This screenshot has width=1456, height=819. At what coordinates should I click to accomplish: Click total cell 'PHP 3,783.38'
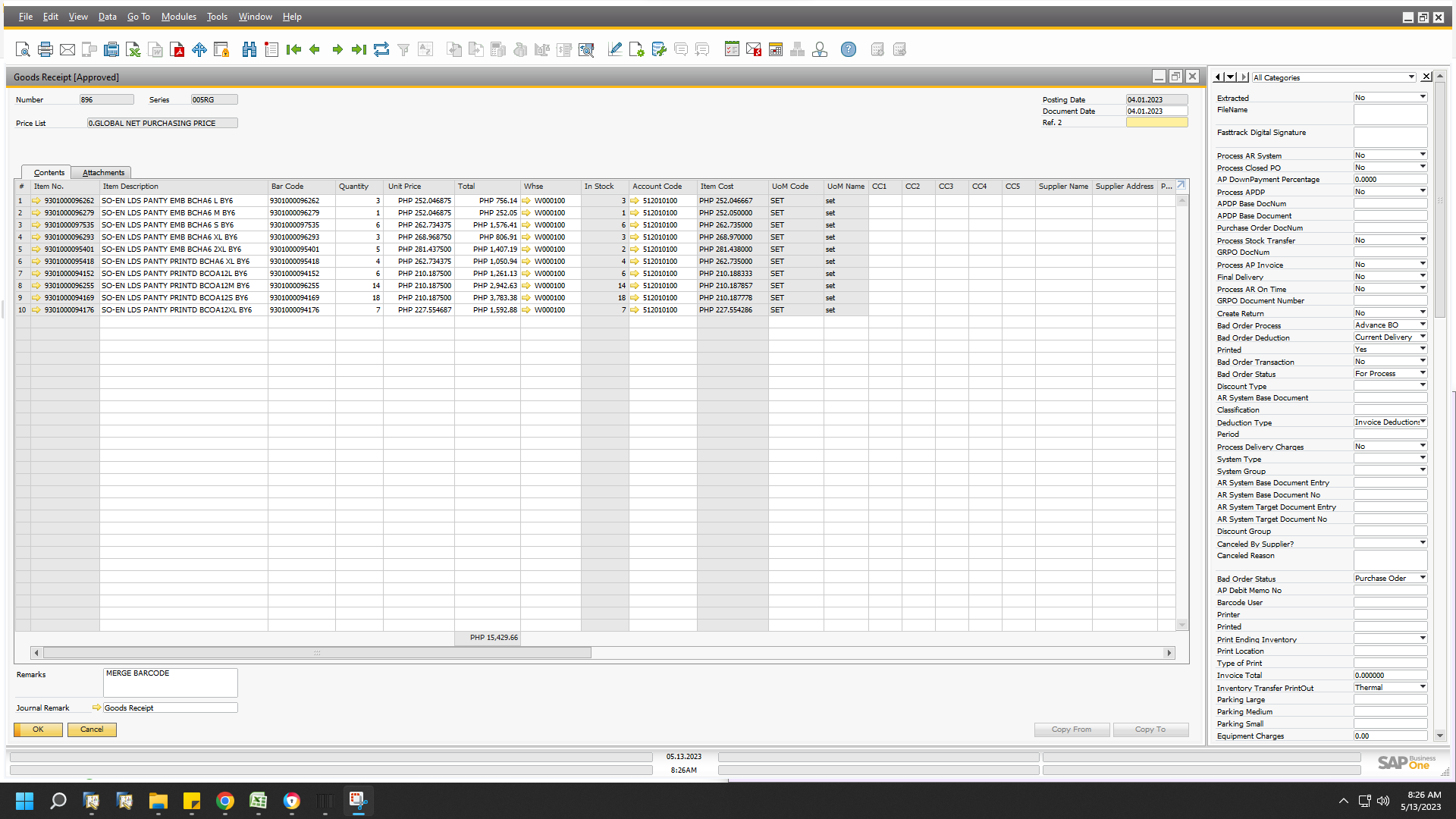click(488, 298)
